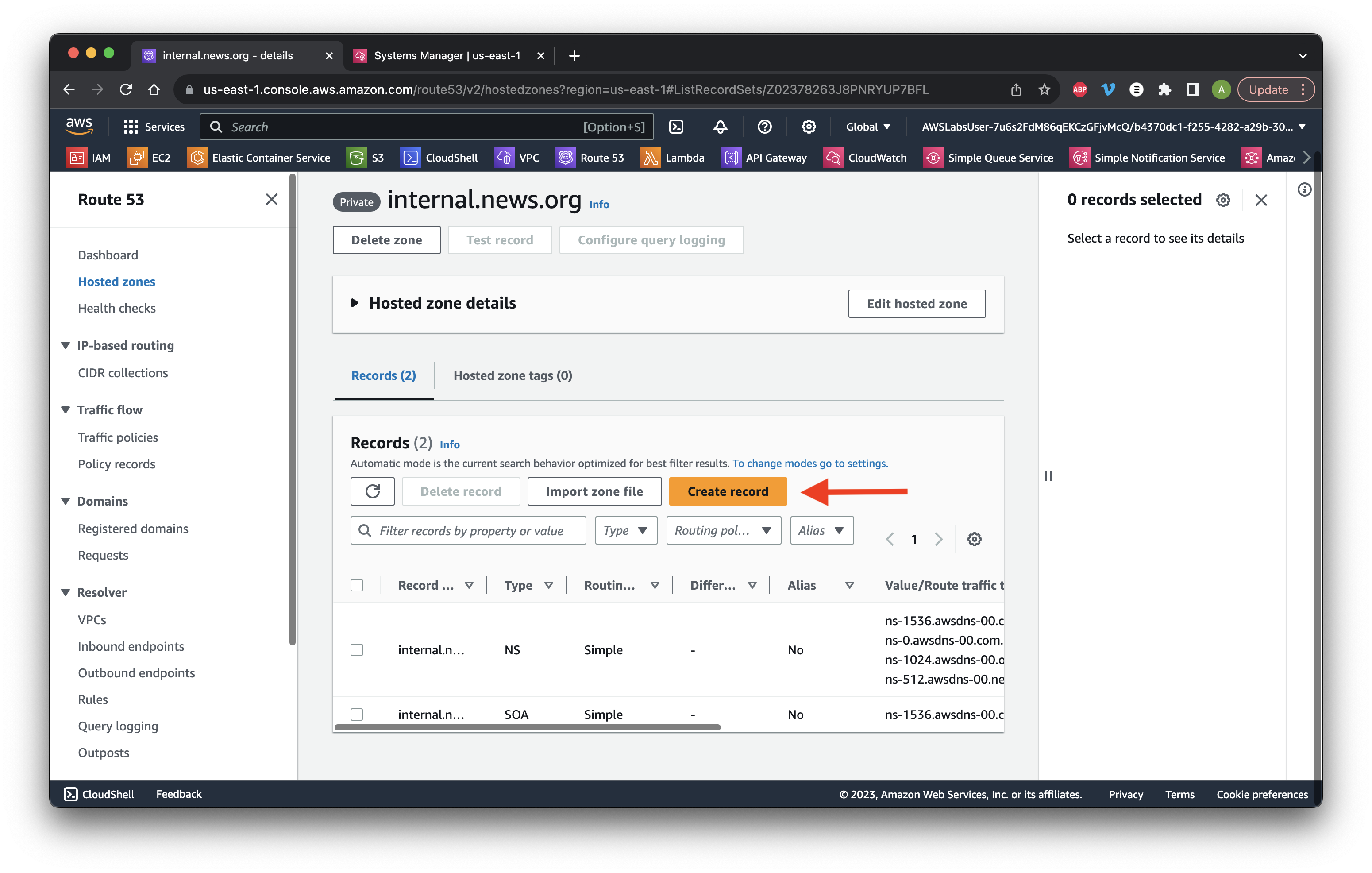Reload the browser page
Image resolution: width=1372 pixels, height=873 pixels.
point(126,89)
